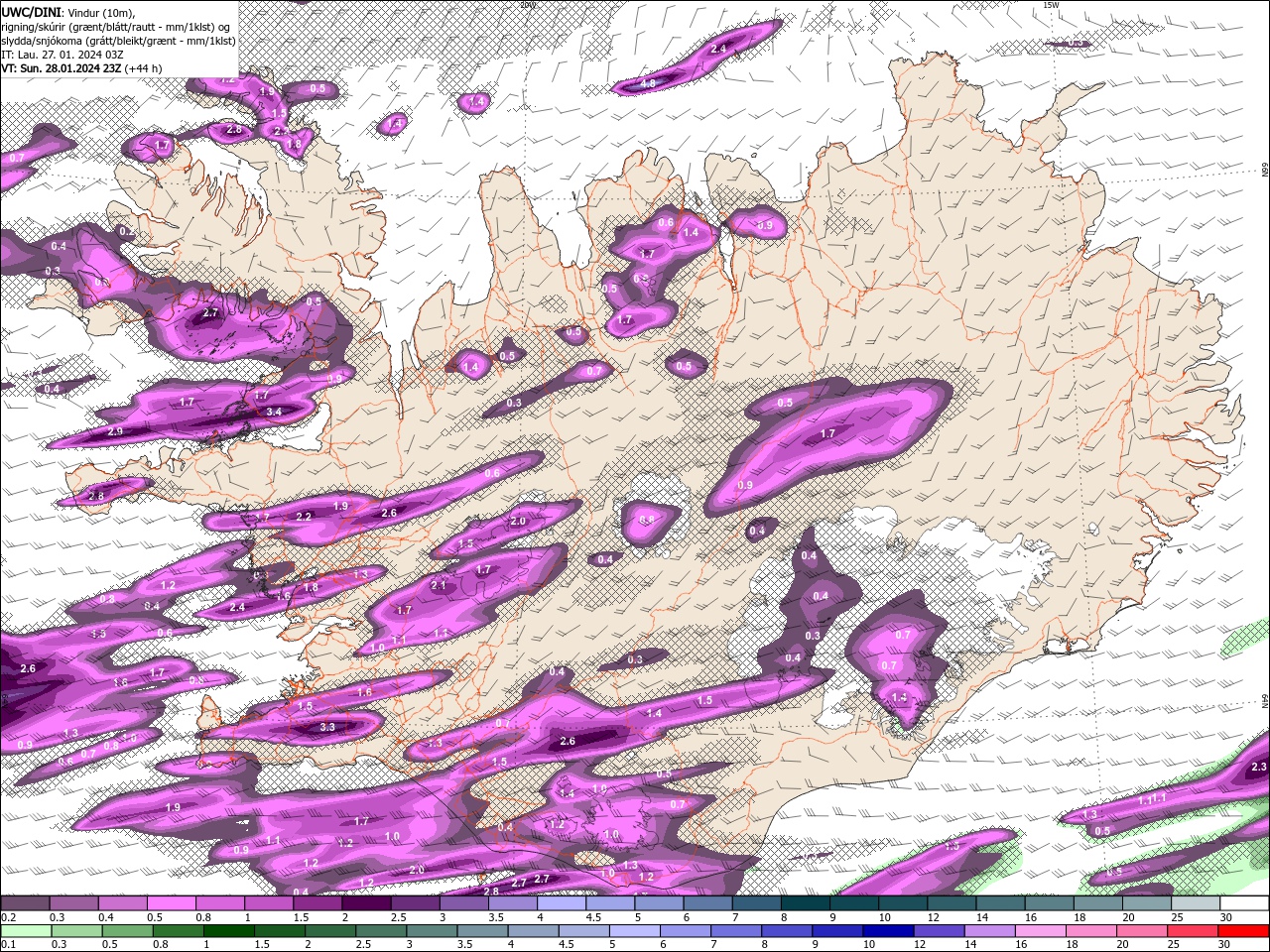Click the '0.1' label starting the green legend
The width and height of the screenshot is (1270, 952).
[8, 945]
